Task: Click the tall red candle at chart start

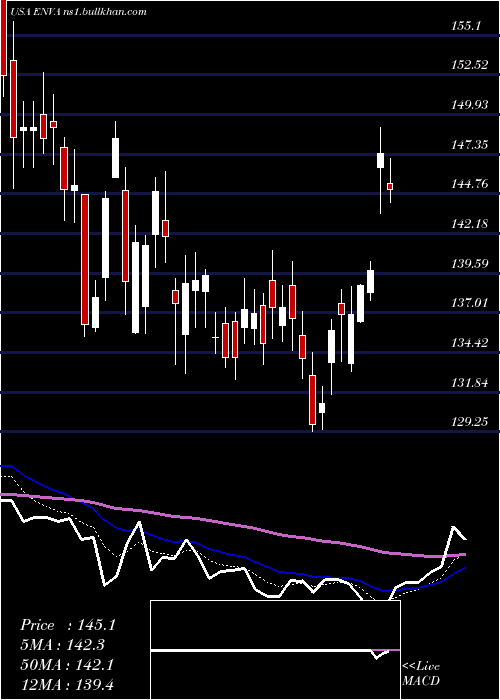Action: [4, 38]
